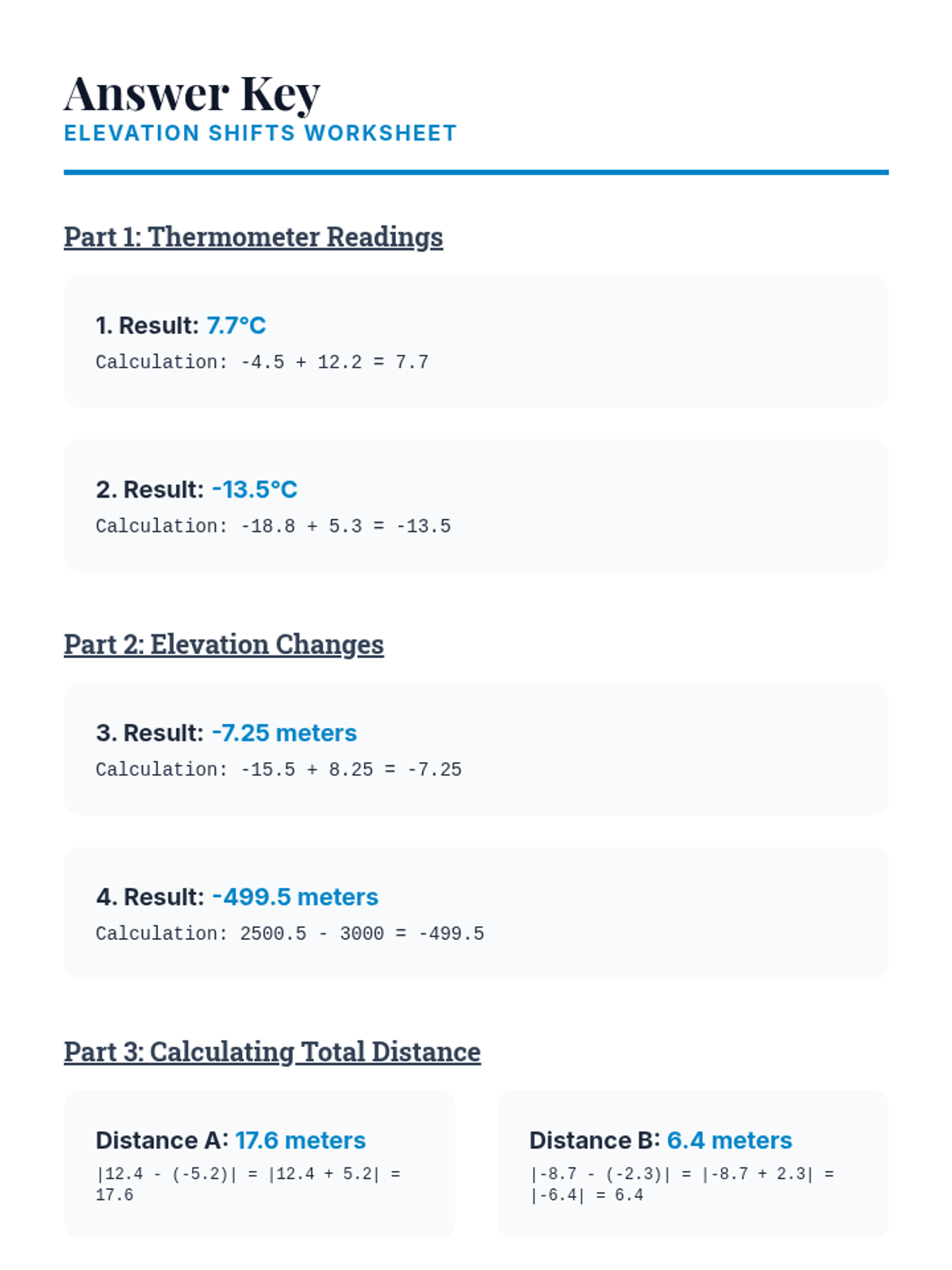This screenshot has height=1270, width=952.
Task: Click the 6.4 meters Distance B value
Action: pyautogui.click(x=729, y=1141)
